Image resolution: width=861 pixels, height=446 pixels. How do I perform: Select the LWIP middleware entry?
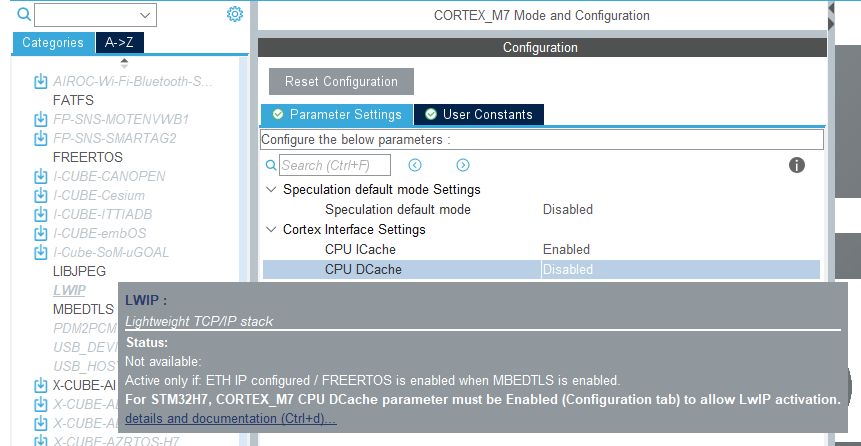(69, 290)
